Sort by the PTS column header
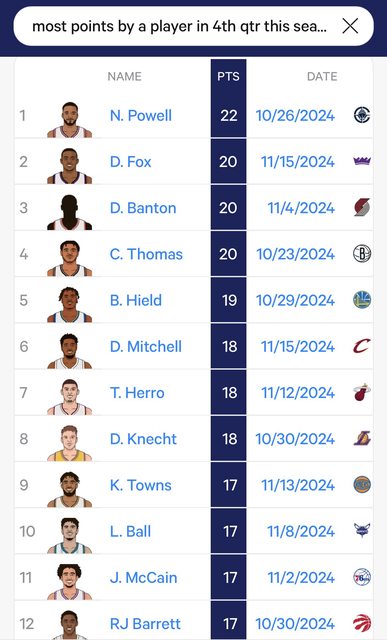This screenshot has width=387, height=640. point(228,76)
